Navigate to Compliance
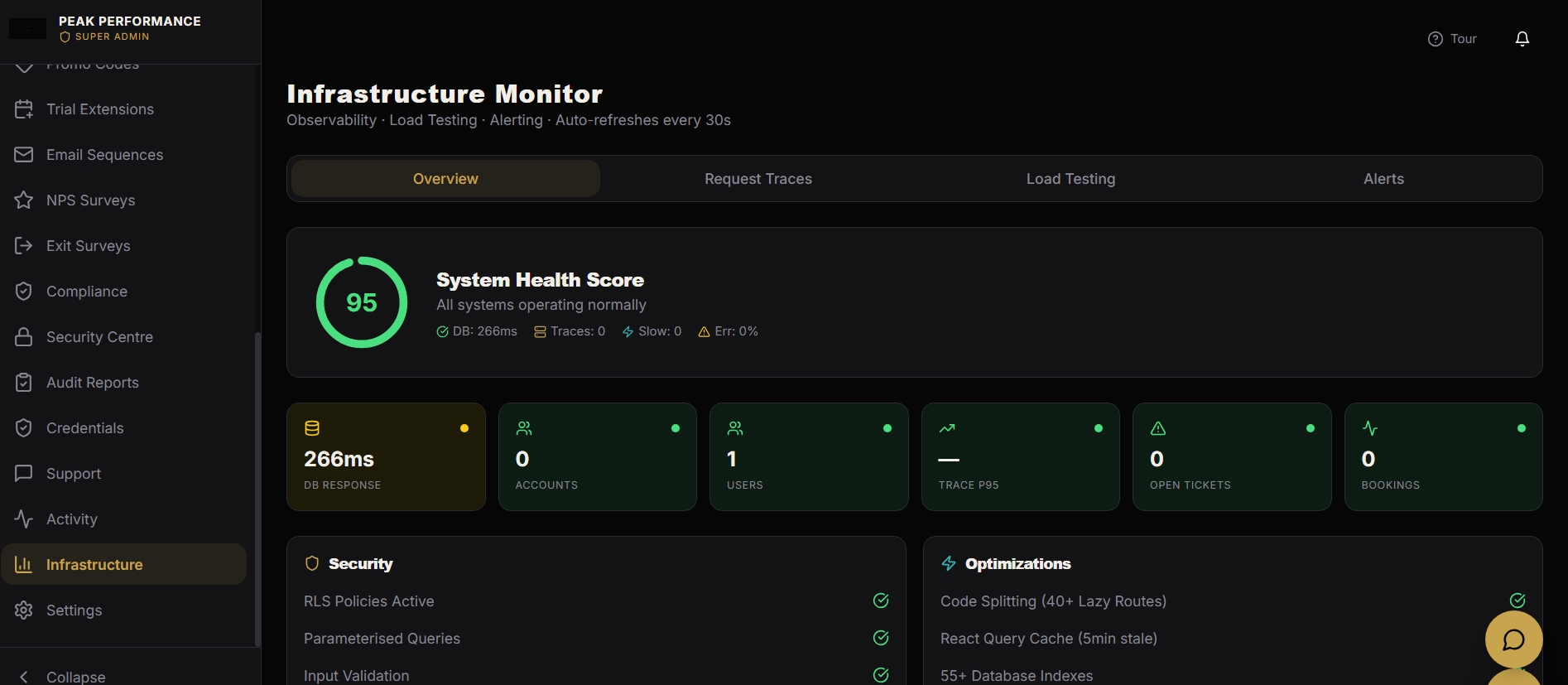This screenshot has width=1568, height=685. (124, 292)
